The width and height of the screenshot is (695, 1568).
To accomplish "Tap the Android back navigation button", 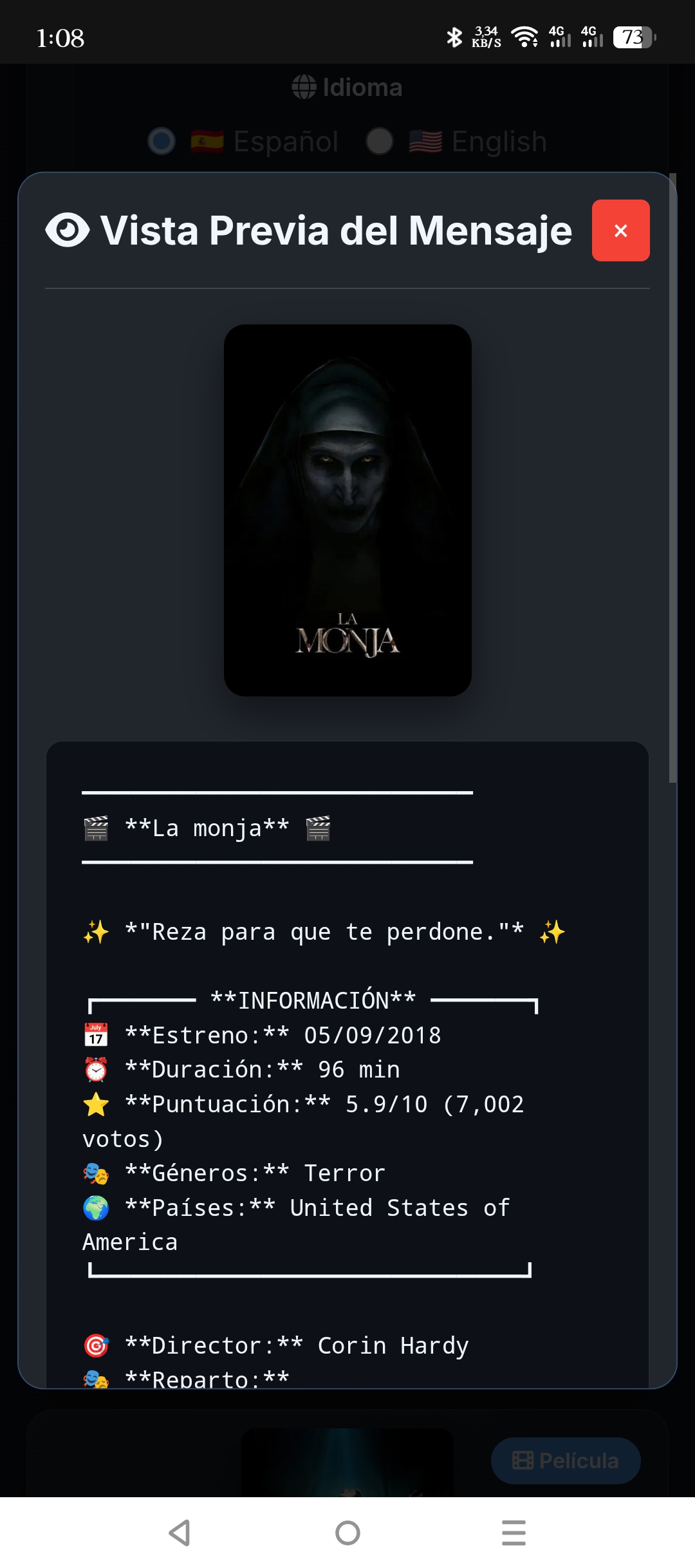I will tap(180, 1533).
